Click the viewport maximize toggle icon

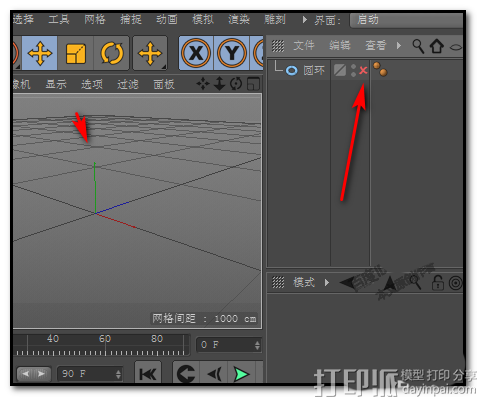(x=253, y=84)
